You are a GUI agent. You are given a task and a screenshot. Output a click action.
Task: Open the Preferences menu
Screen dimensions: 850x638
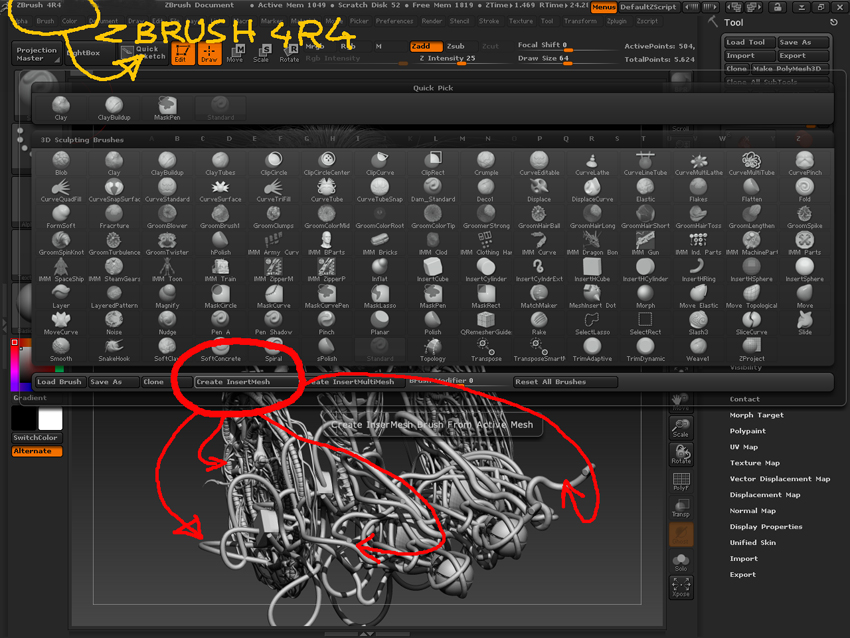coord(393,19)
